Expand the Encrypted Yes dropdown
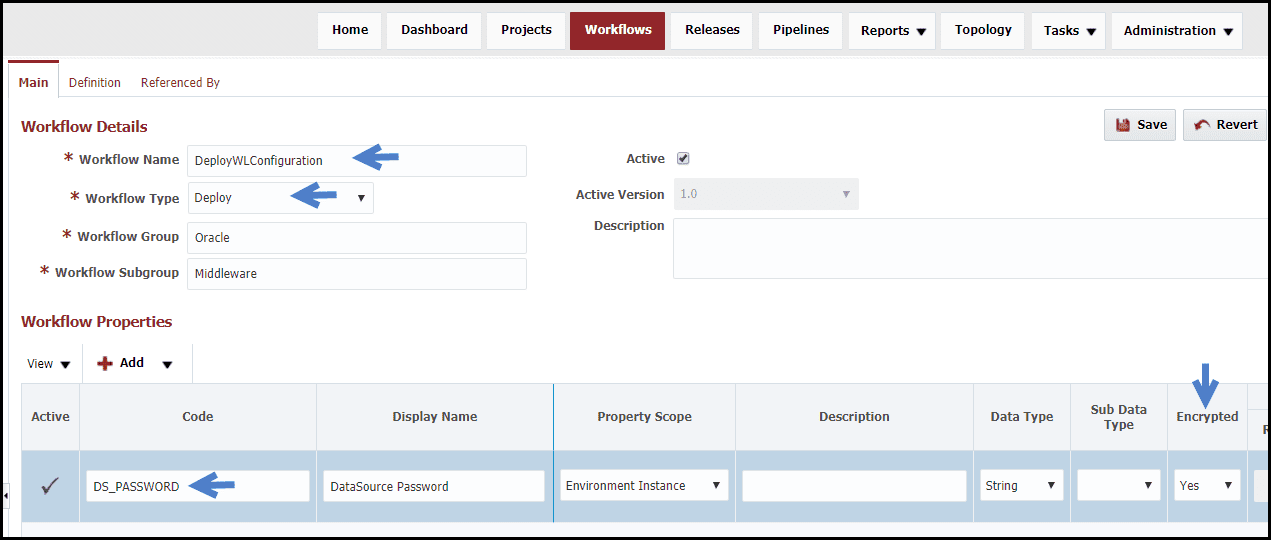 tap(1207, 485)
